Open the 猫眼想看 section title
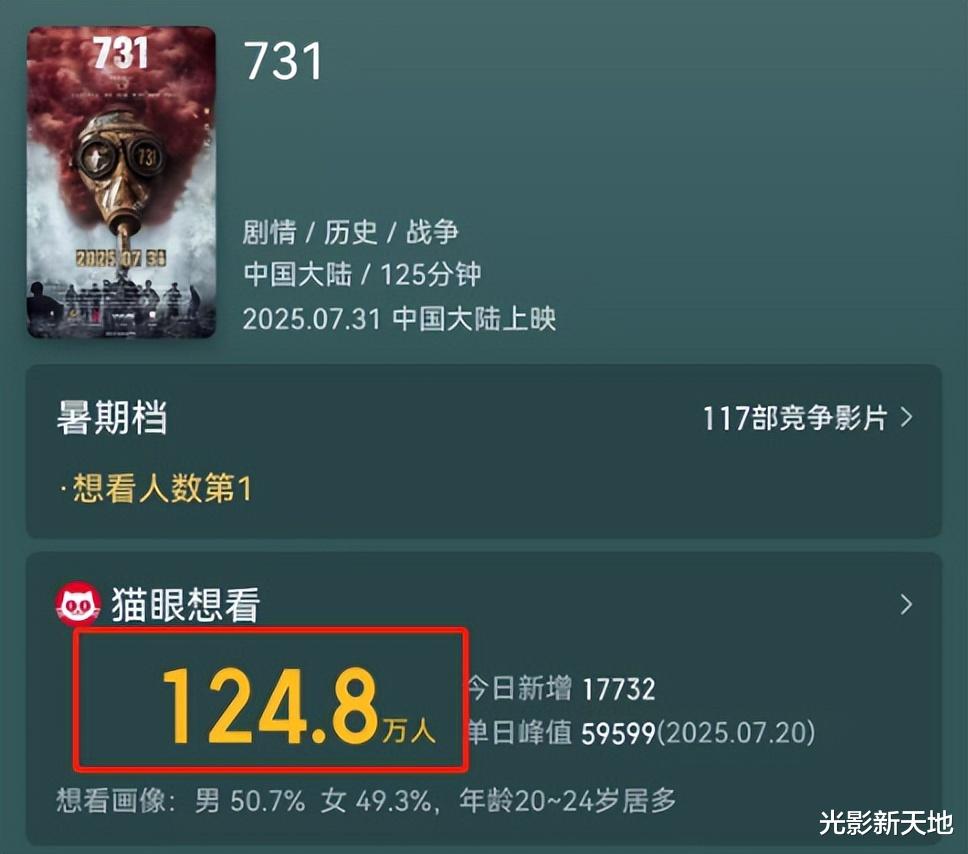The height and width of the screenshot is (854, 968). tap(185, 604)
